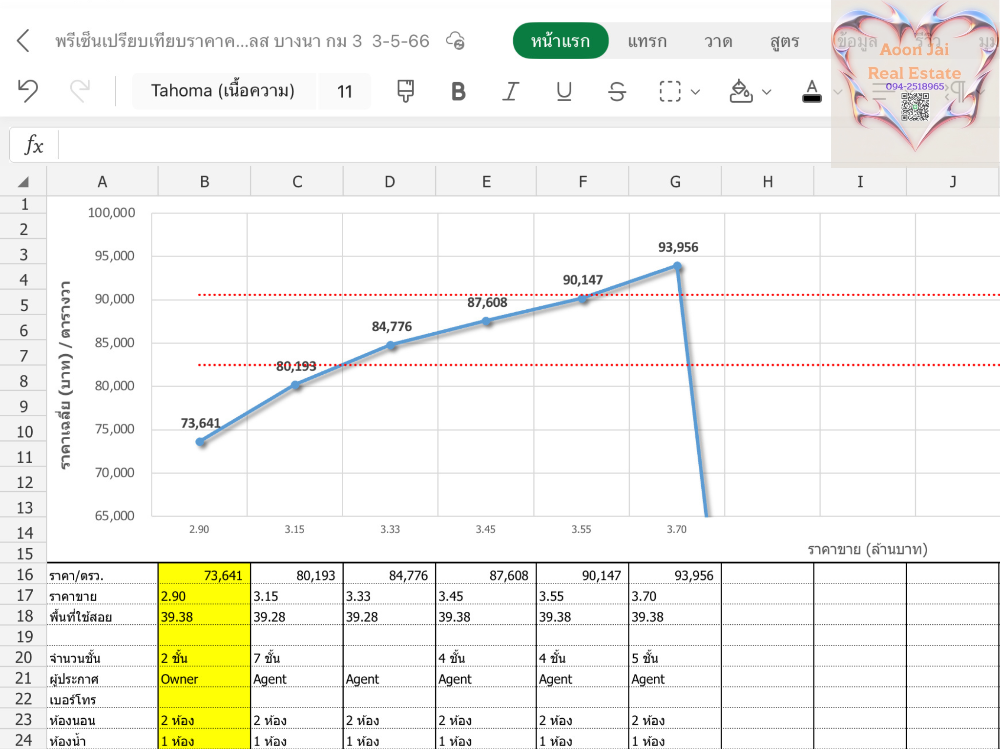This screenshot has height=749, width=1000.
Task: Tap the workbook title to rename it
Action: click(242, 41)
